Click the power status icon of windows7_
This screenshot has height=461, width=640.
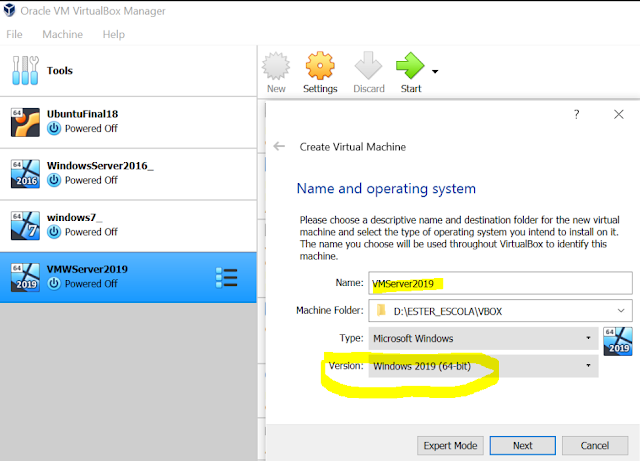[x=54, y=232]
